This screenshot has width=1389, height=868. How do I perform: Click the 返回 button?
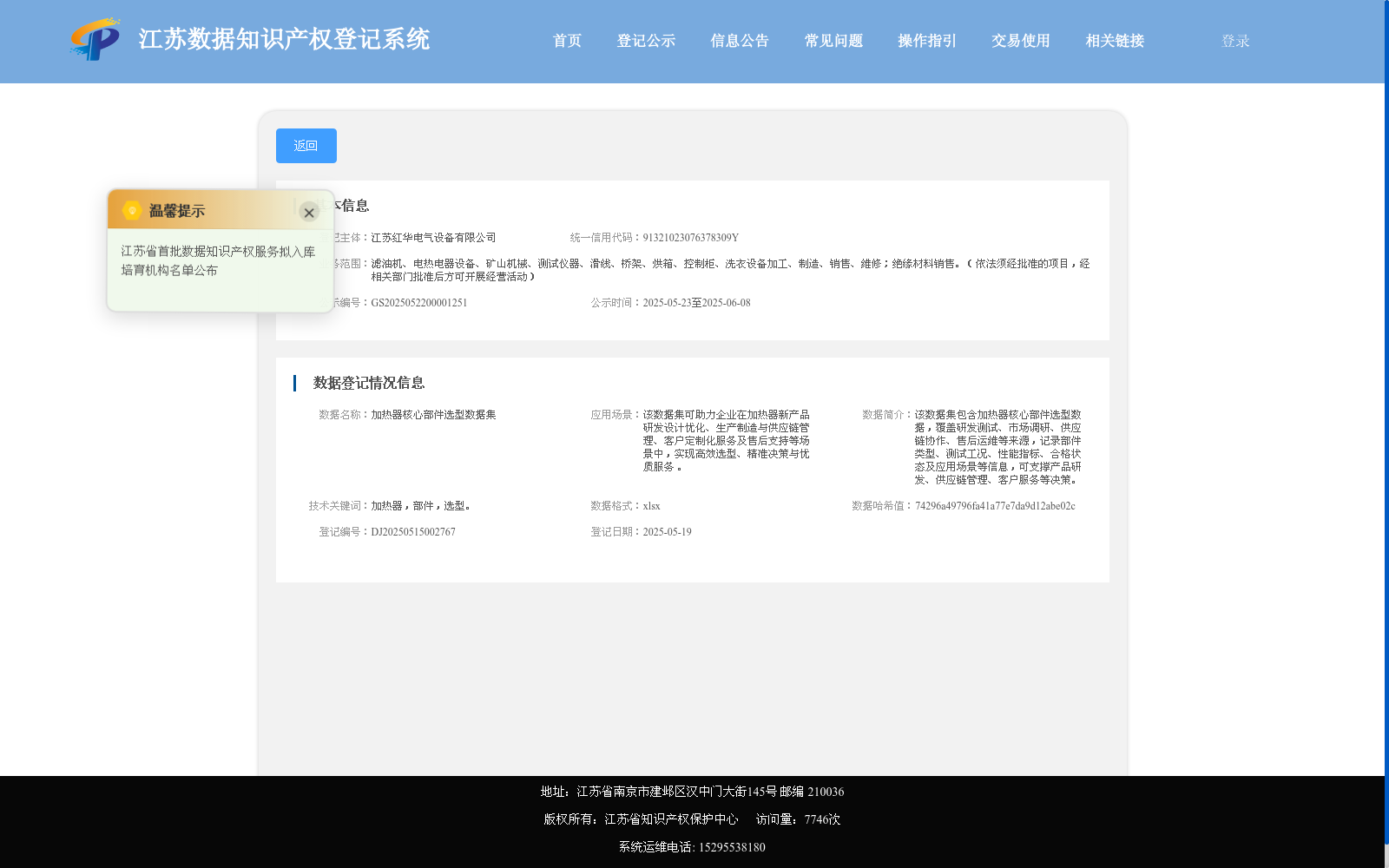pos(306,146)
